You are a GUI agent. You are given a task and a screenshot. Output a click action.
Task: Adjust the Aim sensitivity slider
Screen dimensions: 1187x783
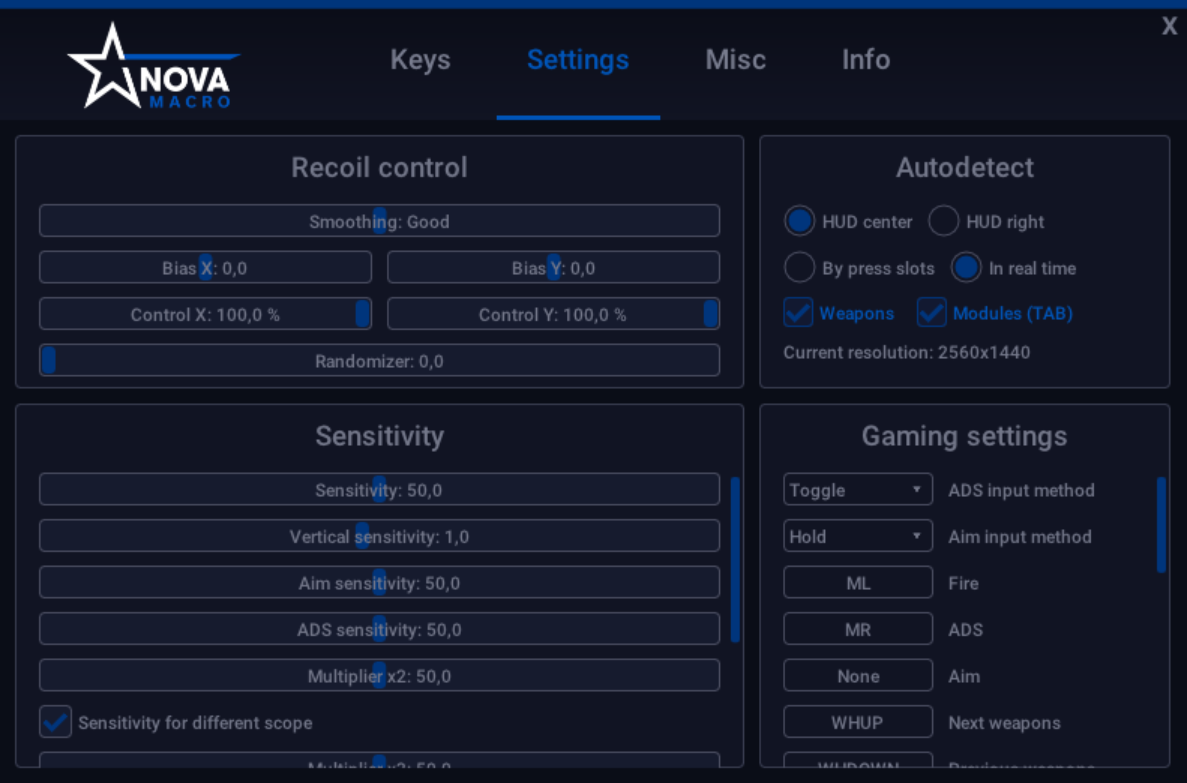[379, 582]
